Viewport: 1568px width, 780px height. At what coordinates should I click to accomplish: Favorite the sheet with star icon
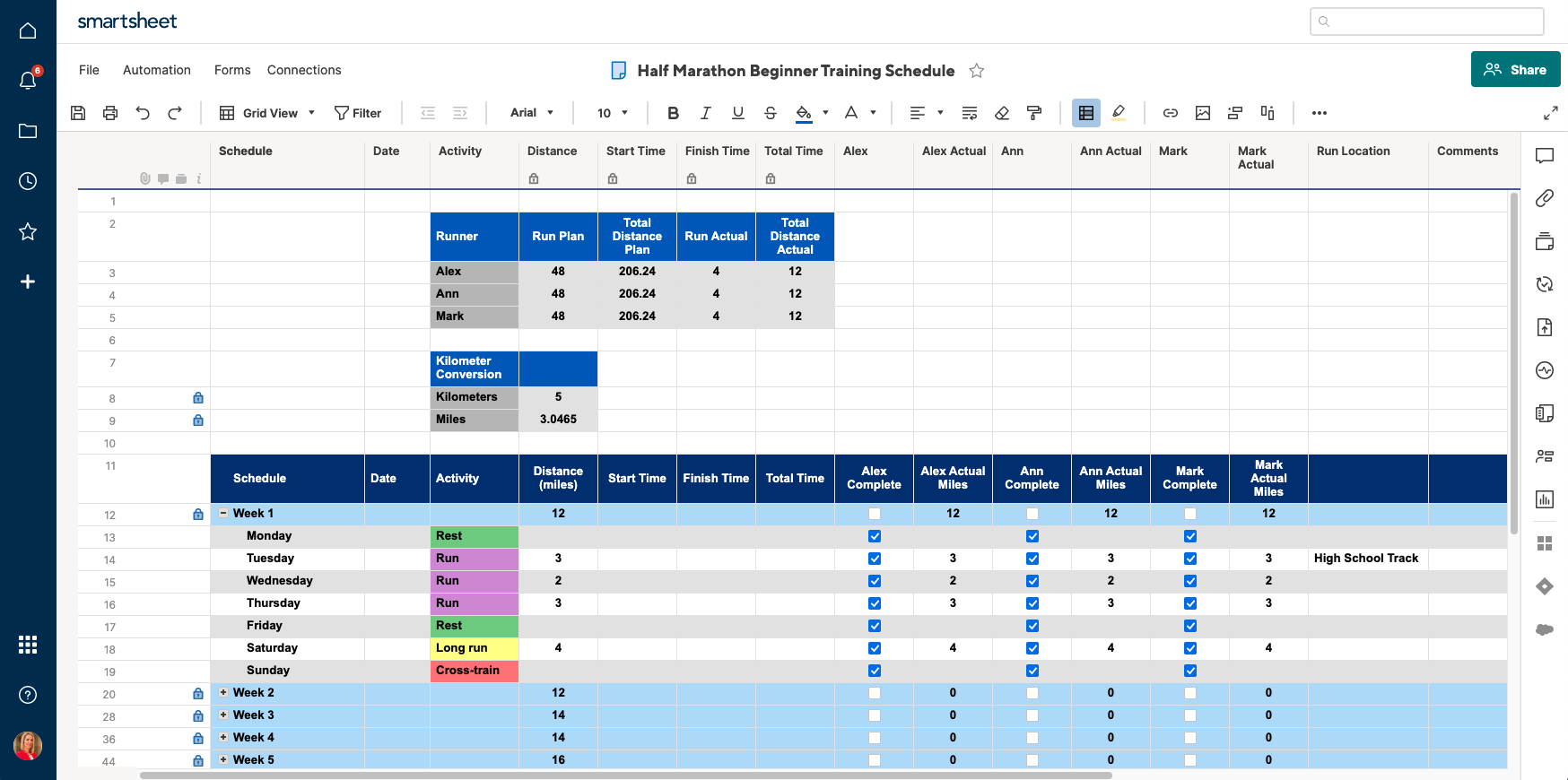point(977,71)
